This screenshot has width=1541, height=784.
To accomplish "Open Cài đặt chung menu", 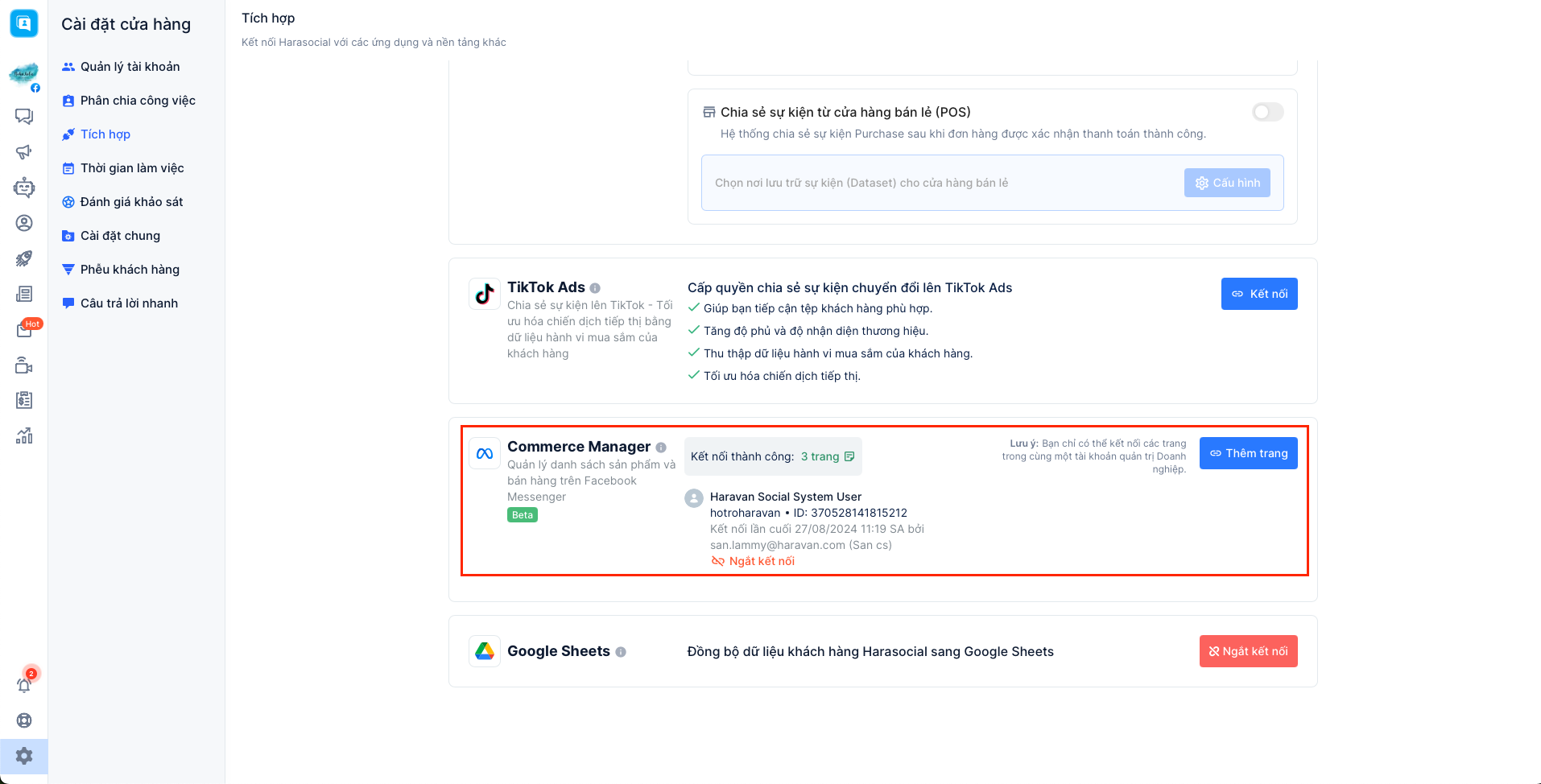I will (120, 236).
